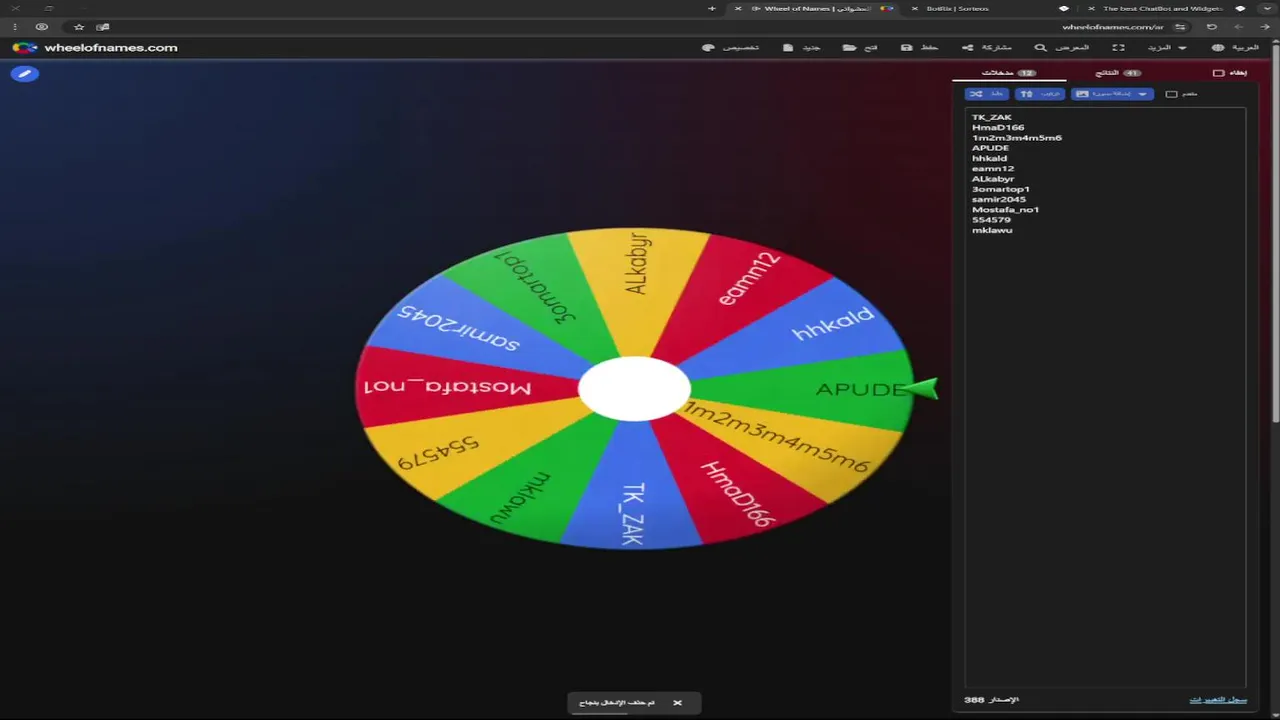The width and height of the screenshot is (1280, 720).
Task: Close the BotRix Sorteos tab
Action: [914, 8]
